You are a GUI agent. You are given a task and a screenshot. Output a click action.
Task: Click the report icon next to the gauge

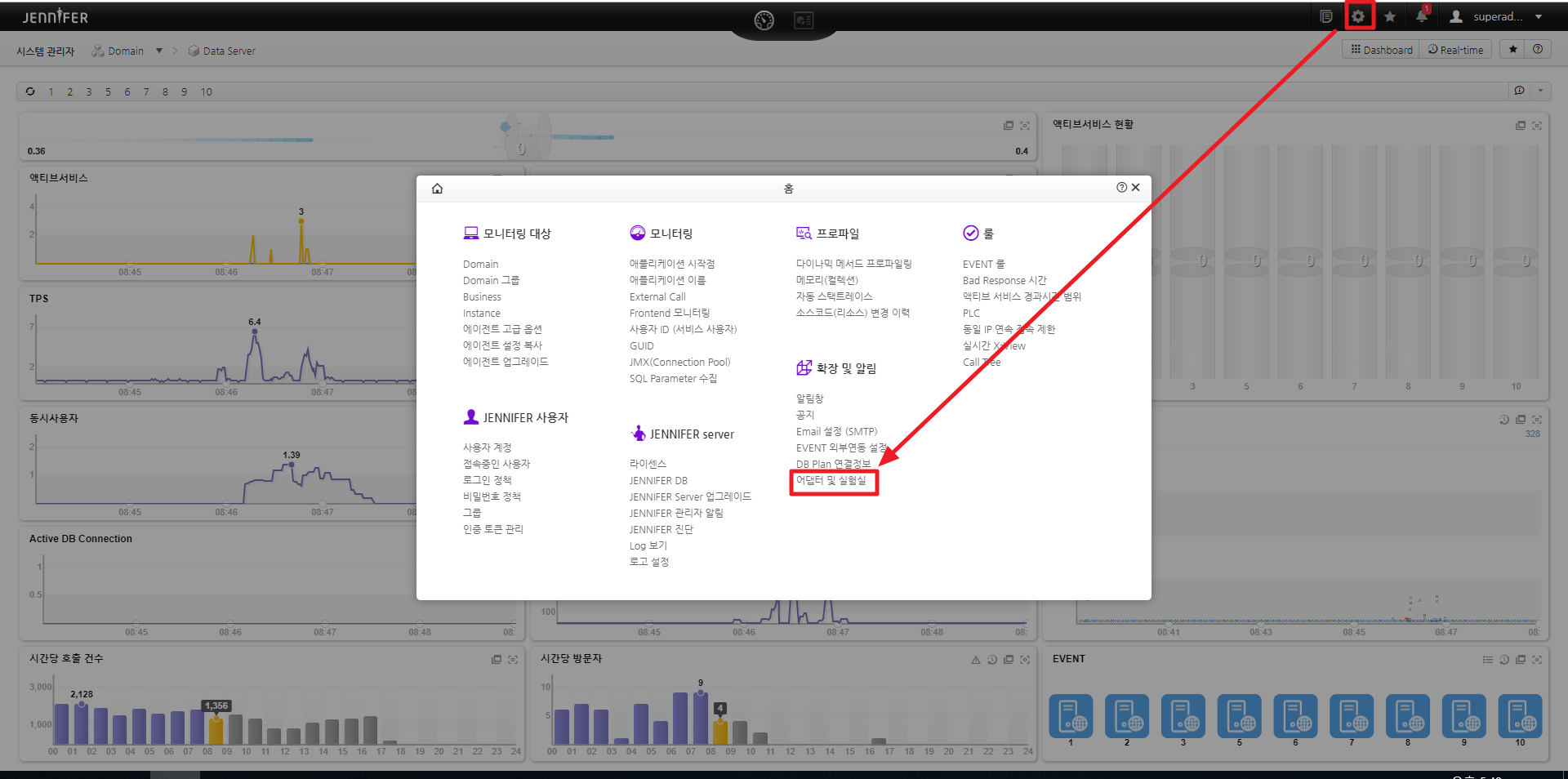tap(804, 20)
